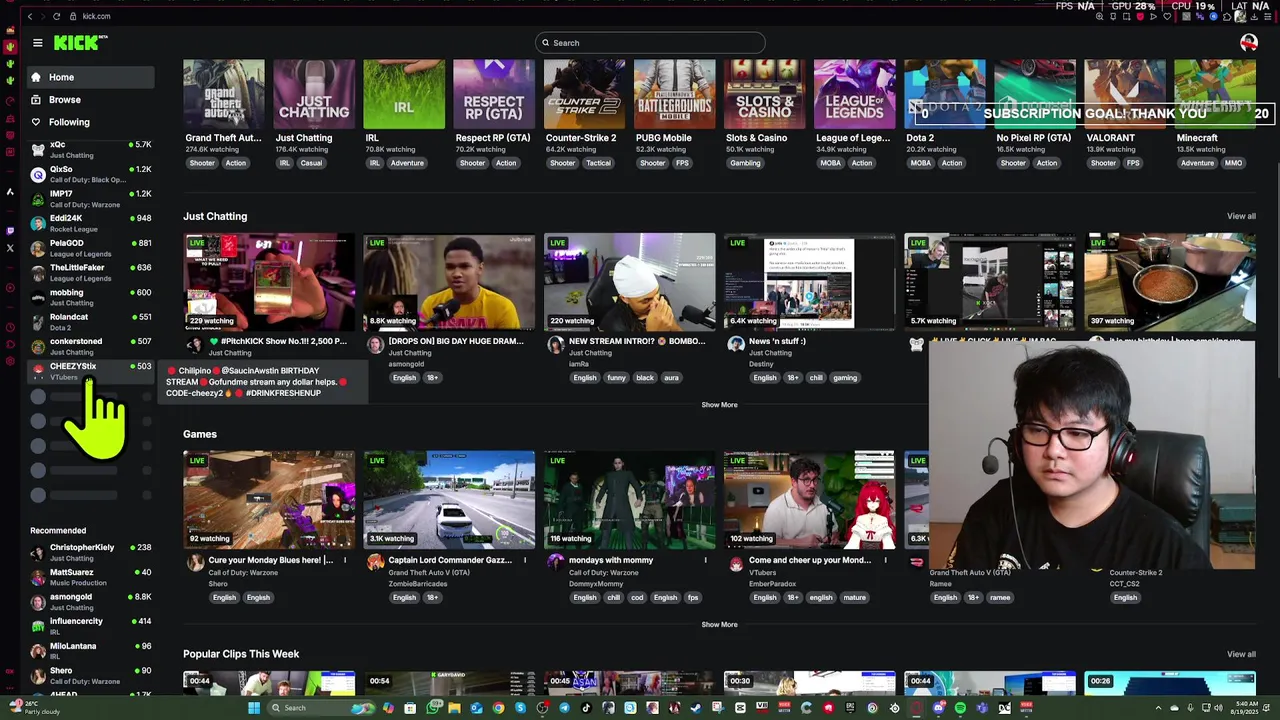The width and height of the screenshot is (1280, 720).
Task: Click the Home icon in navigation
Action: (x=36, y=77)
